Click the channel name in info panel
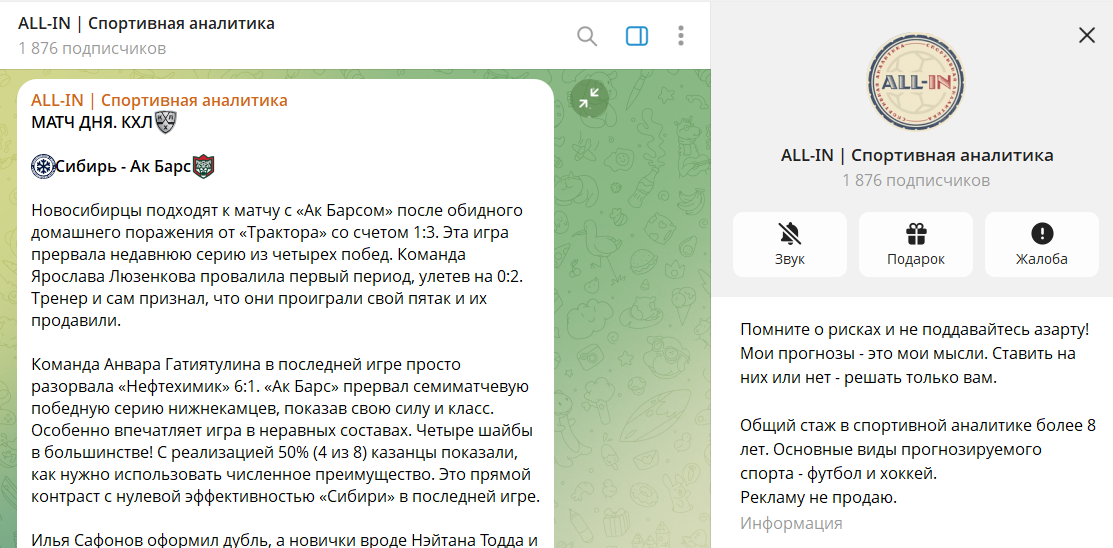 tap(916, 155)
